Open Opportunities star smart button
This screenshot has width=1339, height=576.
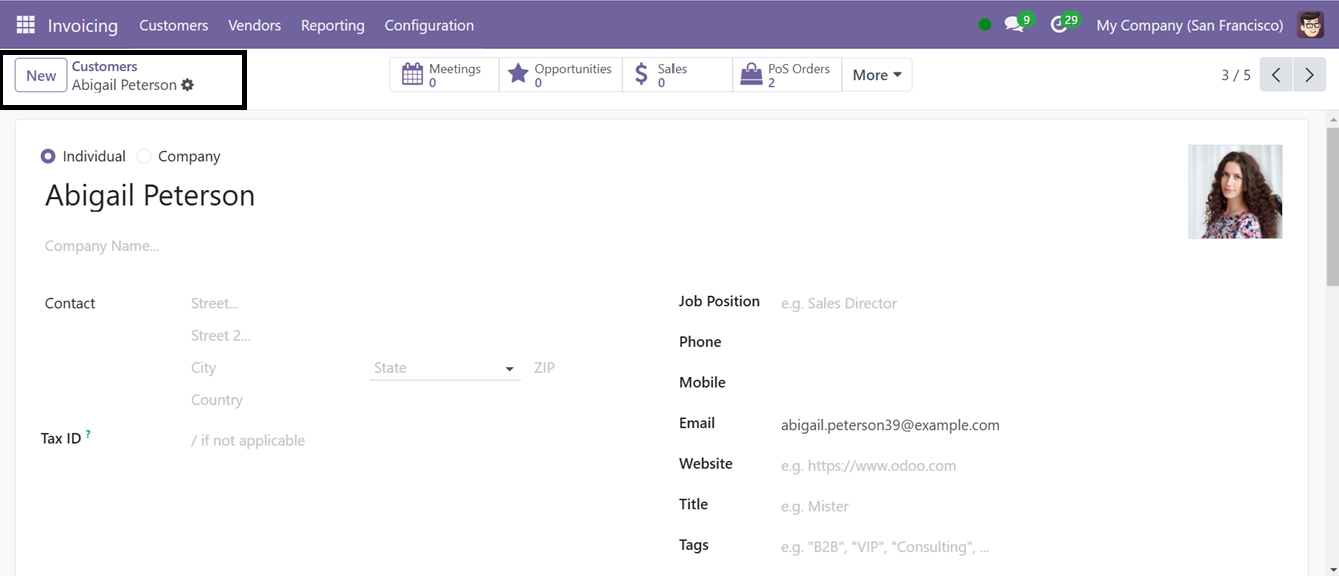click(560, 75)
